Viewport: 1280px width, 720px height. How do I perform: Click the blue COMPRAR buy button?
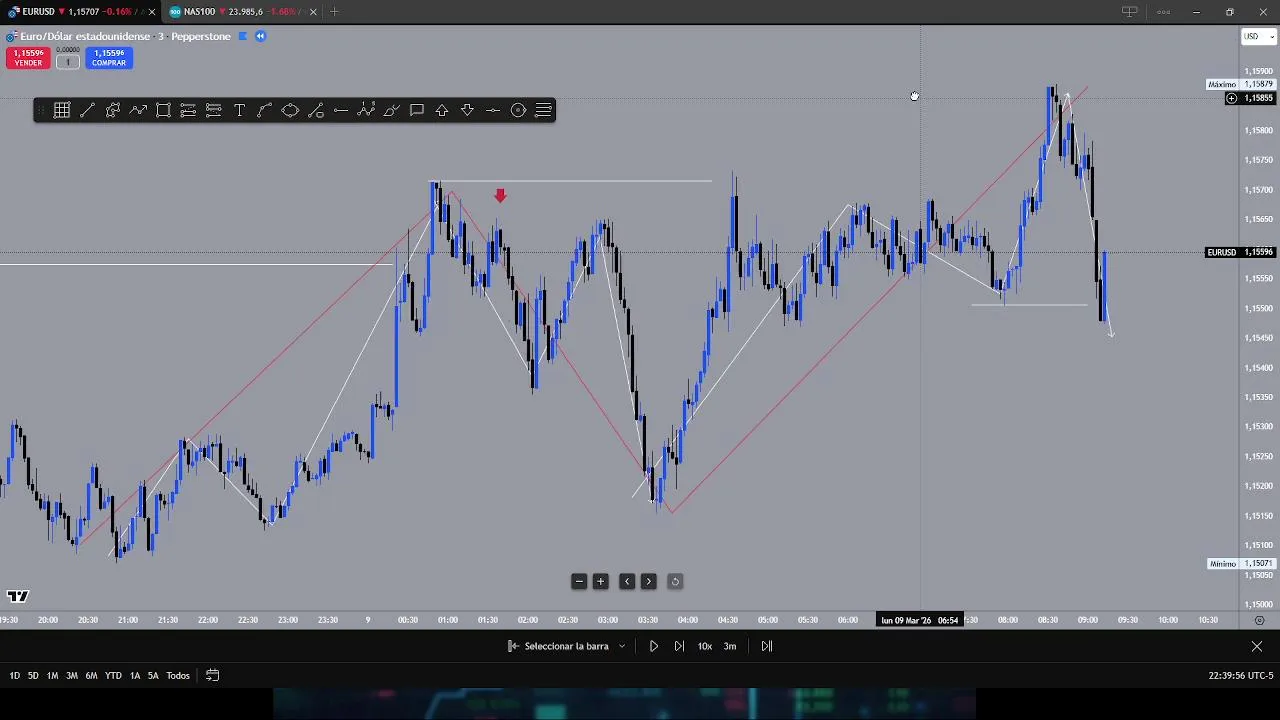coord(108,58)
